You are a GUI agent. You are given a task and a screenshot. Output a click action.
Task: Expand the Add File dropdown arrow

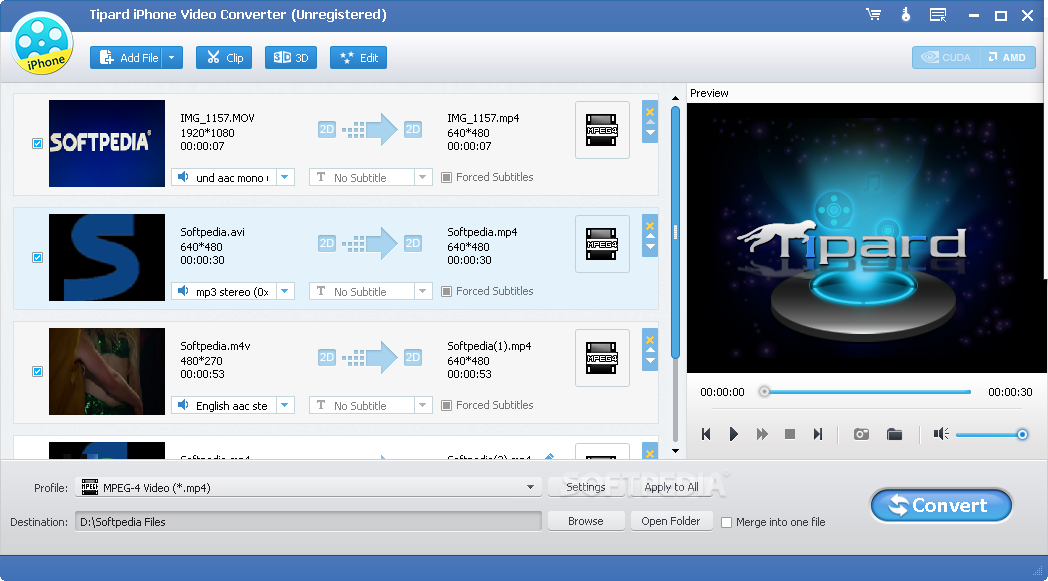[x=172, y=57]
